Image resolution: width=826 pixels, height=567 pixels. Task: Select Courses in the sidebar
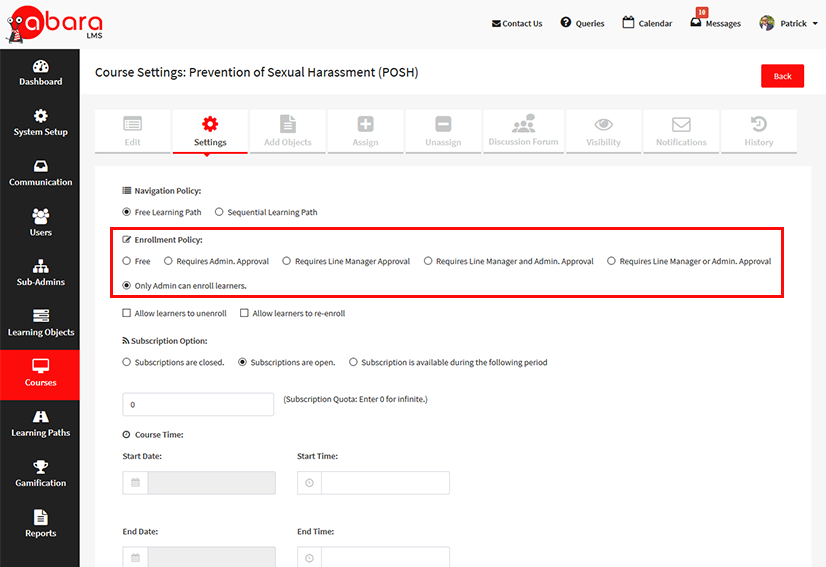coord(41,374)
